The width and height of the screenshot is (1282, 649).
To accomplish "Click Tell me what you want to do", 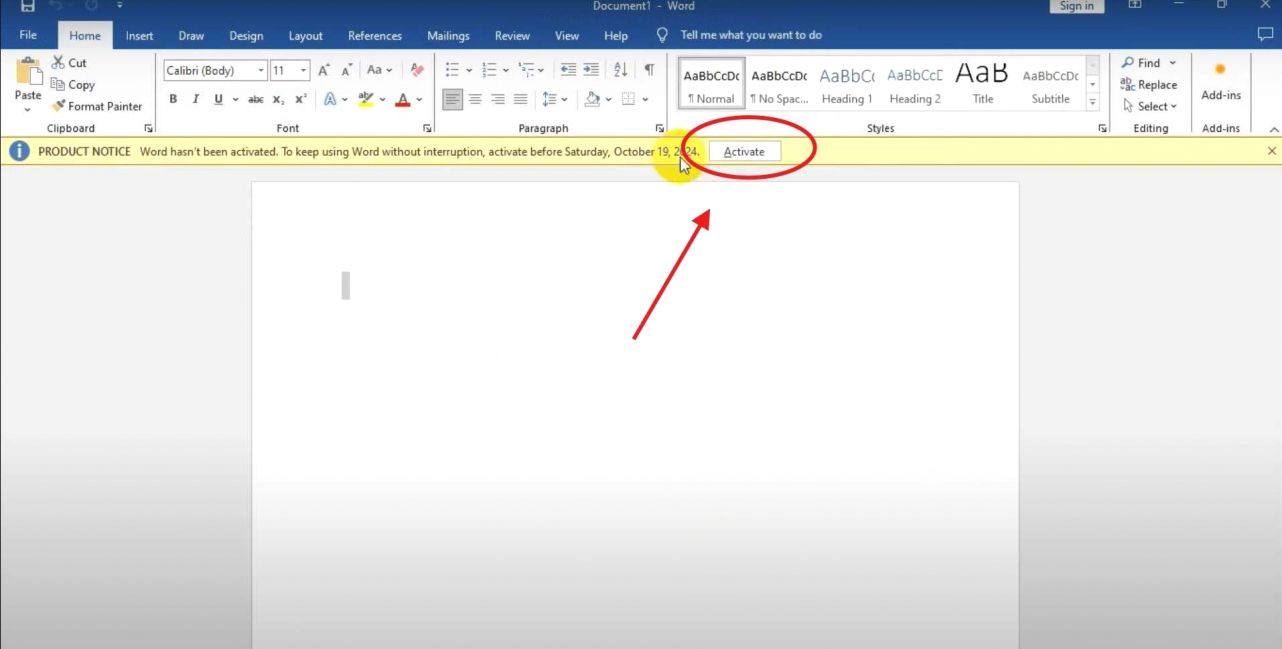I will coord(751,35).
